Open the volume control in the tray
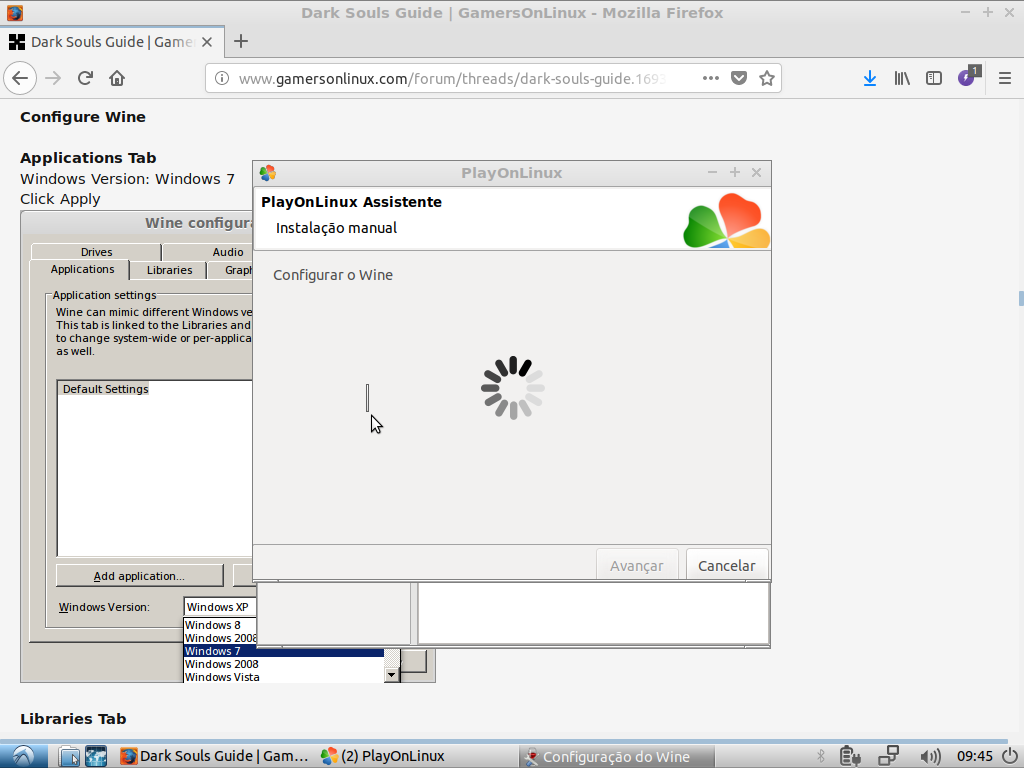 (930, 756)
